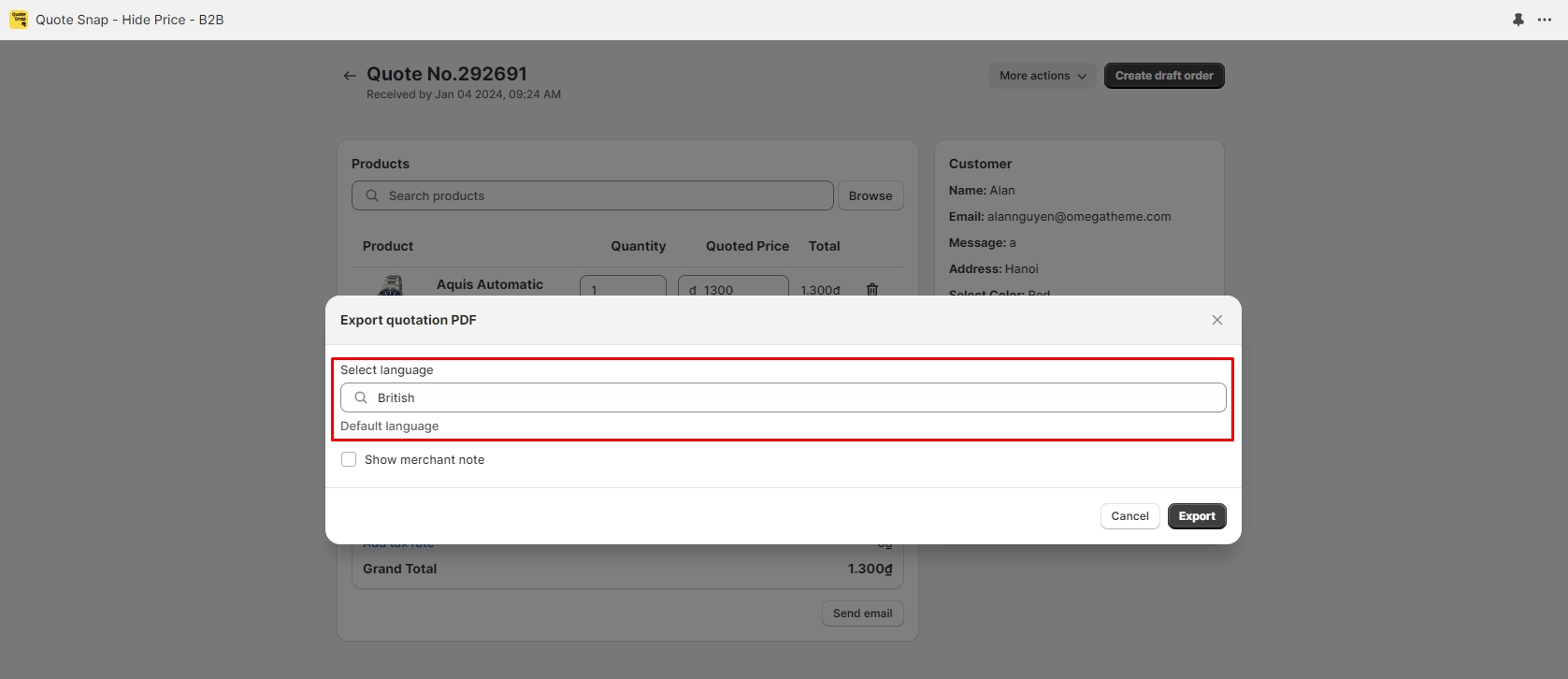Click the Show merchant note label text

tap(424, 459)
